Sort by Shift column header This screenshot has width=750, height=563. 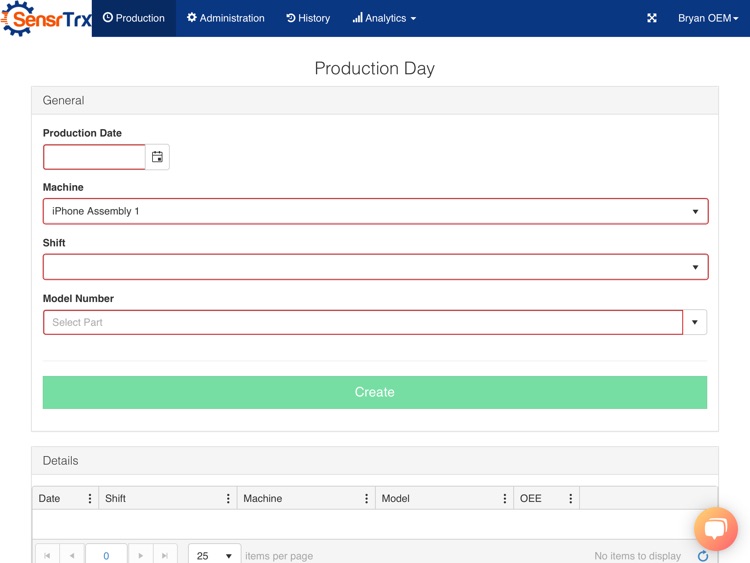point(115,498)
